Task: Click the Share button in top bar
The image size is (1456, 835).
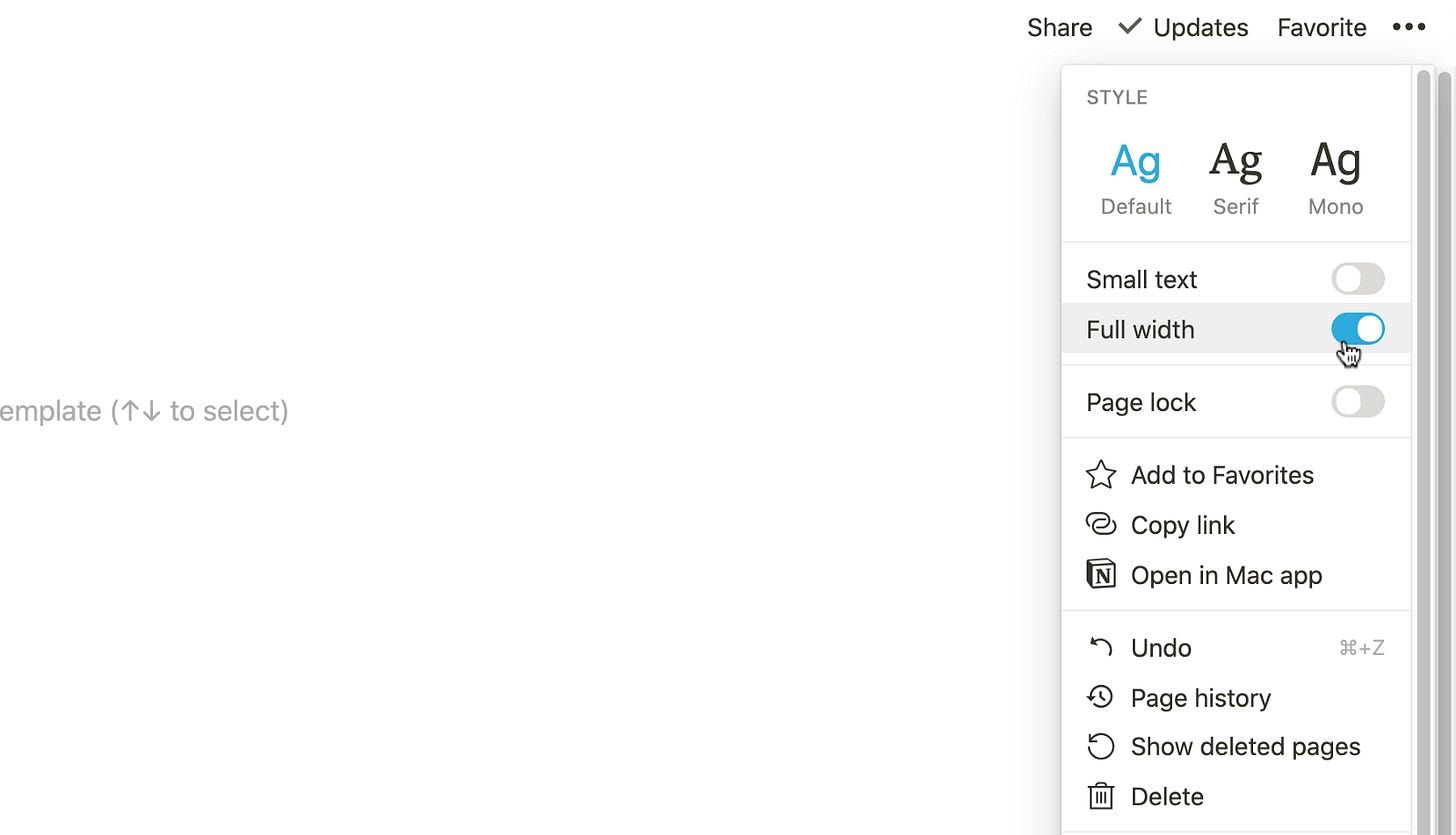Action: point(1060,27)
